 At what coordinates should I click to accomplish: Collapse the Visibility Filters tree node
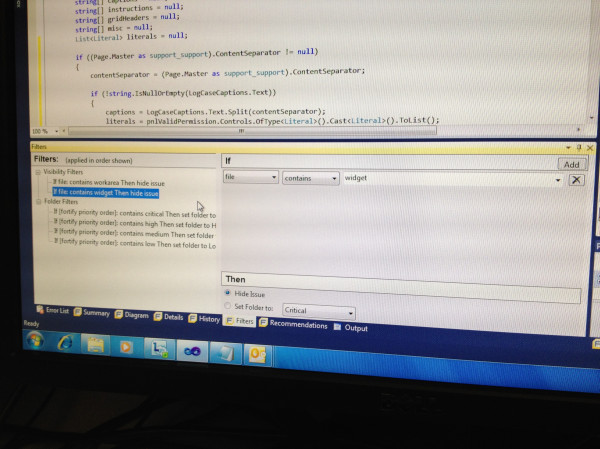(38, 172)
